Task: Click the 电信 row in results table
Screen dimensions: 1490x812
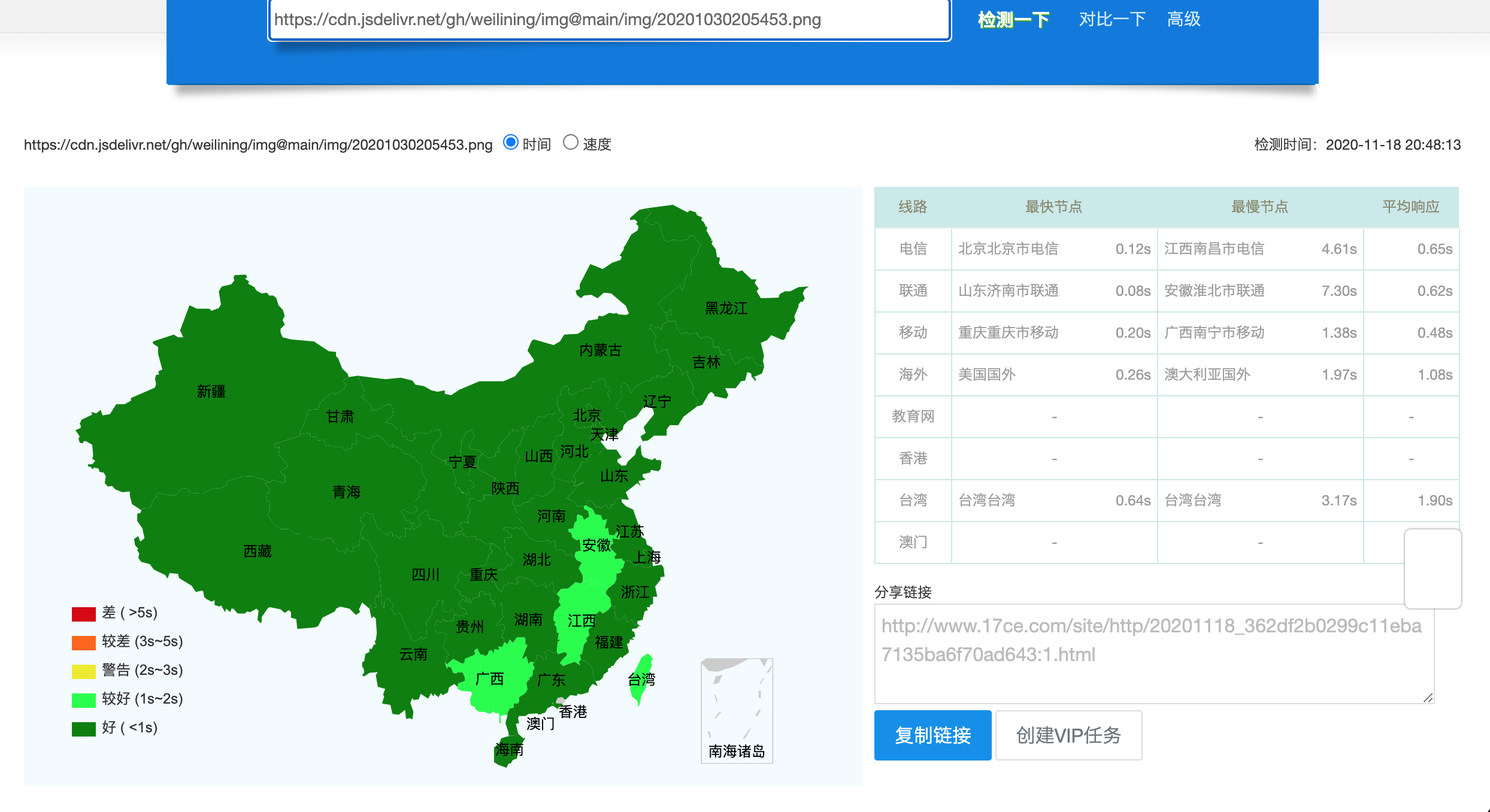Action: tap(913, 249)
